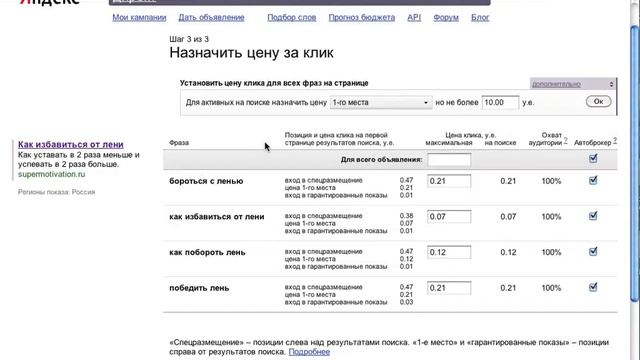This screenshot has width=640, height=360.
Task: Click the vertical page scrollbar
Action: (634, 163)
